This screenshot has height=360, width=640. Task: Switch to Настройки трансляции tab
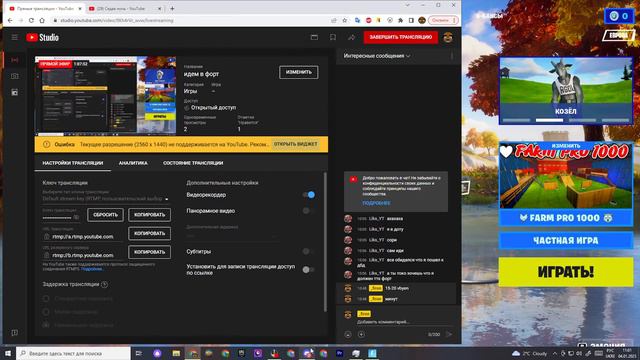tap(73, 163)
